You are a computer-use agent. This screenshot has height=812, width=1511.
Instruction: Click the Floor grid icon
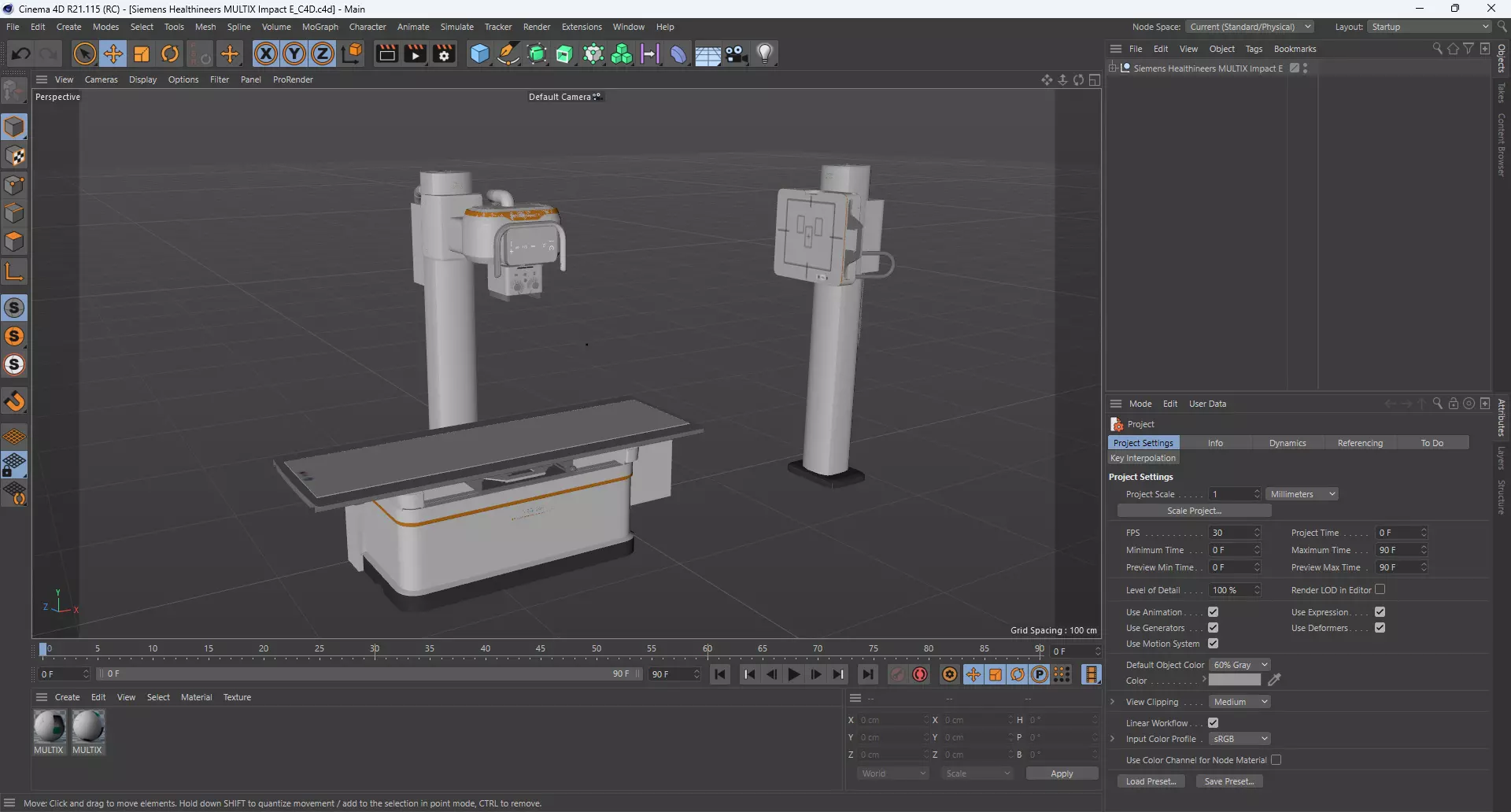[707, 54]
